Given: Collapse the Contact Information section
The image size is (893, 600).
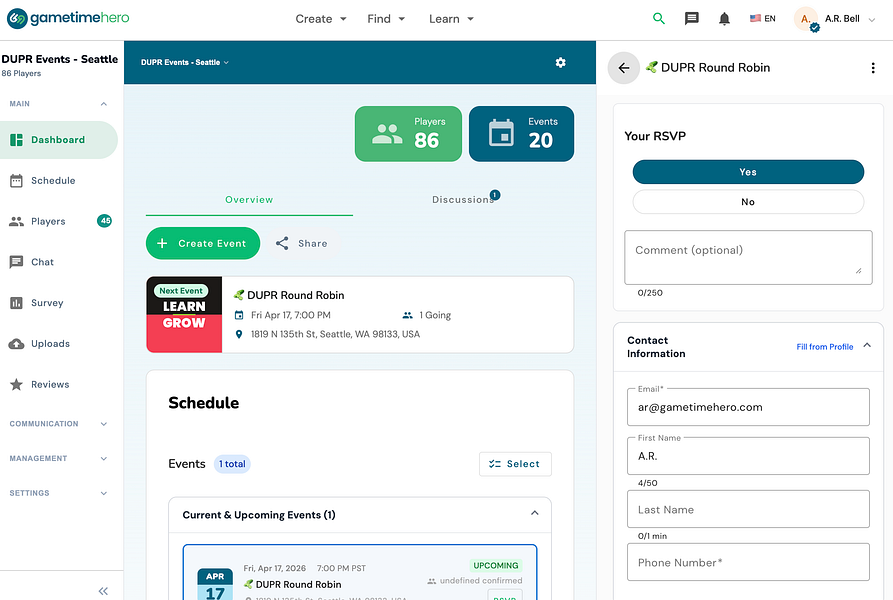Looking at the screenshot, I should pos(867,346).
